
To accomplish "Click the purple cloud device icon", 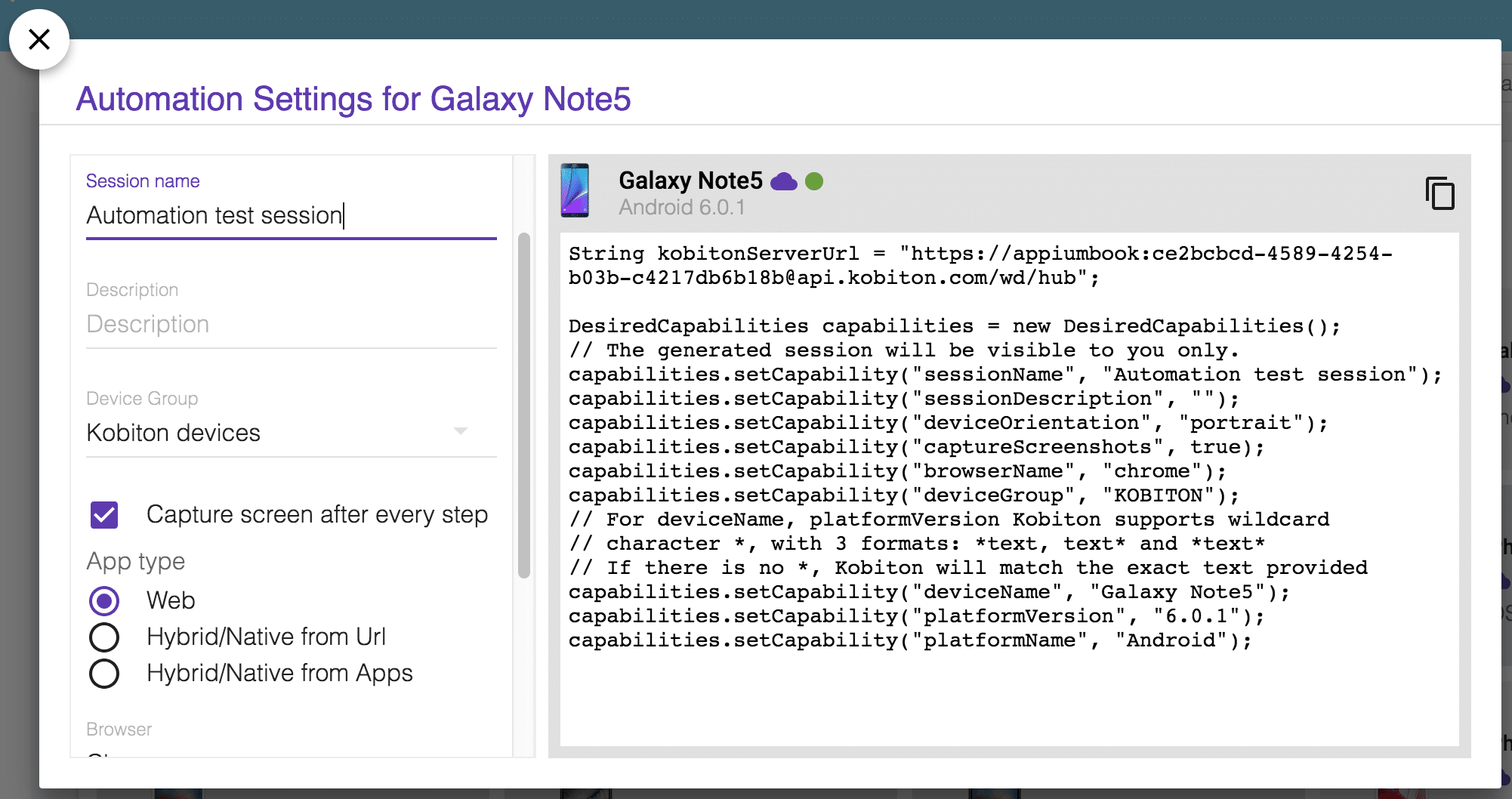I will click(783, 181).
